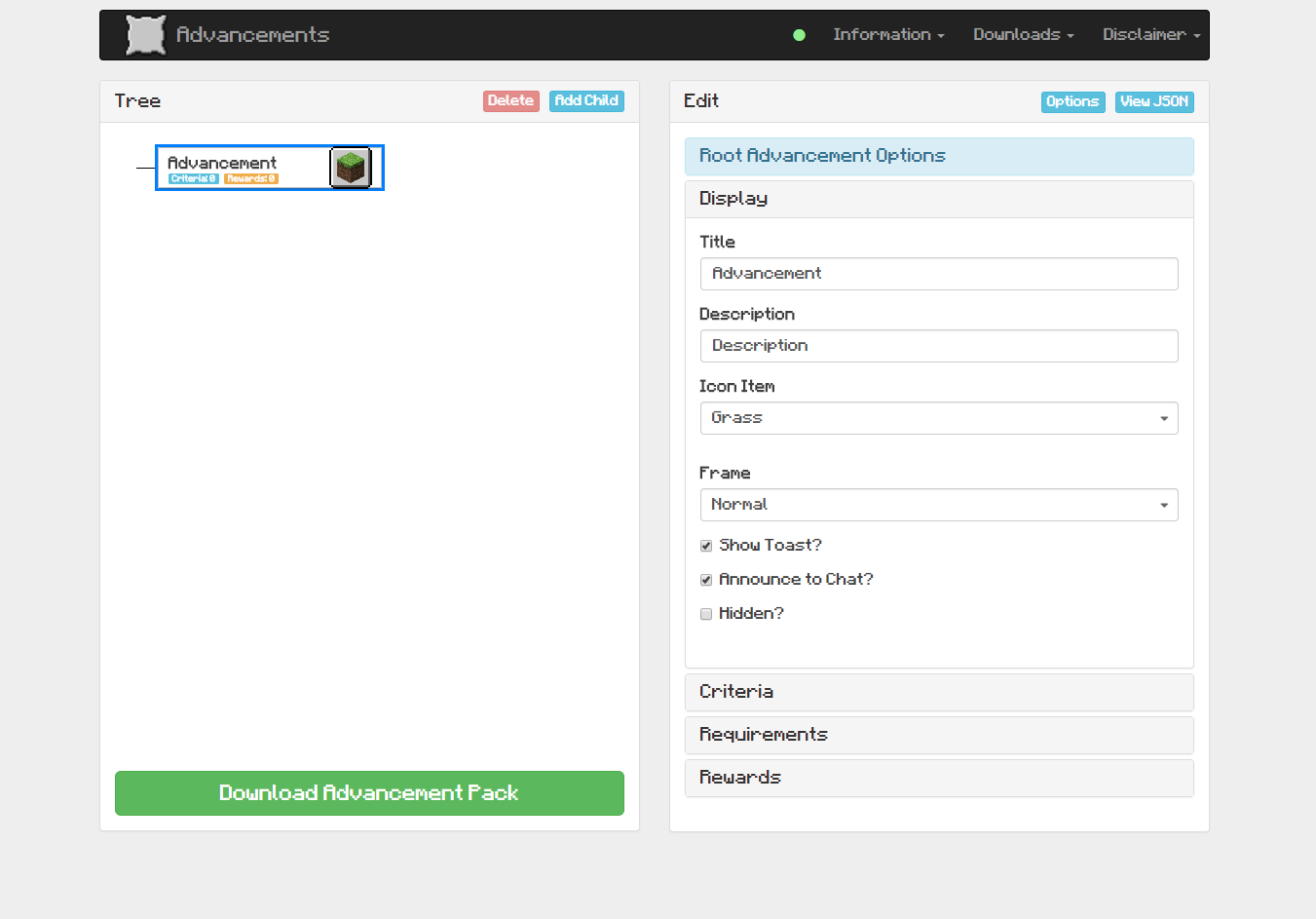Delete the selected advancement
The height and width of the screenshot is (919, 1316).
coord(510,100)
